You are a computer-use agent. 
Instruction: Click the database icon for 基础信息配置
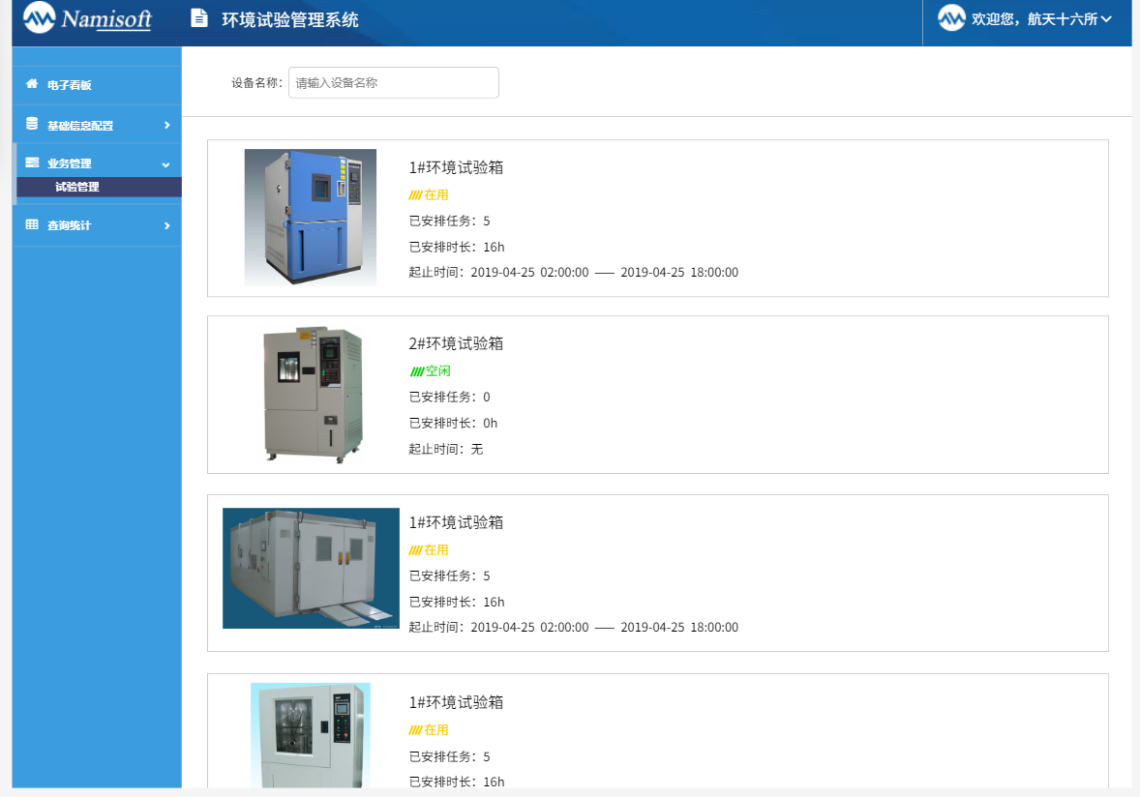pyautogui.click(x=32, y=124)
